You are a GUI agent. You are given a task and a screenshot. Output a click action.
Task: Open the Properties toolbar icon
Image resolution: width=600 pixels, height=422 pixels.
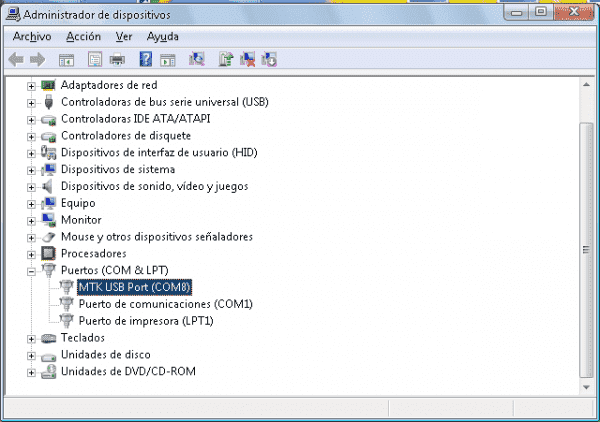(95, 60)
